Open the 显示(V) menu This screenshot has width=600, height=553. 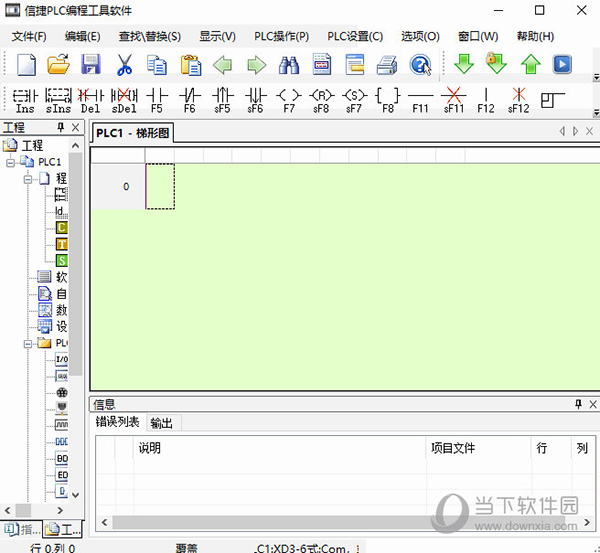pos(217,36)
